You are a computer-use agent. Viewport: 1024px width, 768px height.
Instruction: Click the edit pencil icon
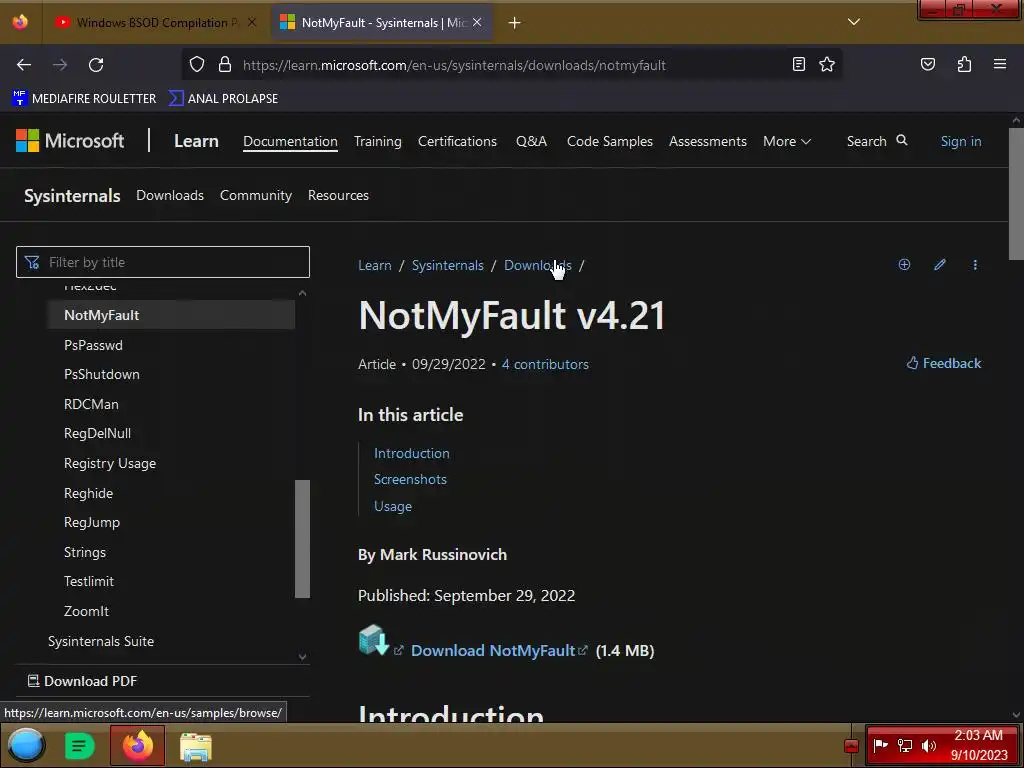[x=940, y=264]
